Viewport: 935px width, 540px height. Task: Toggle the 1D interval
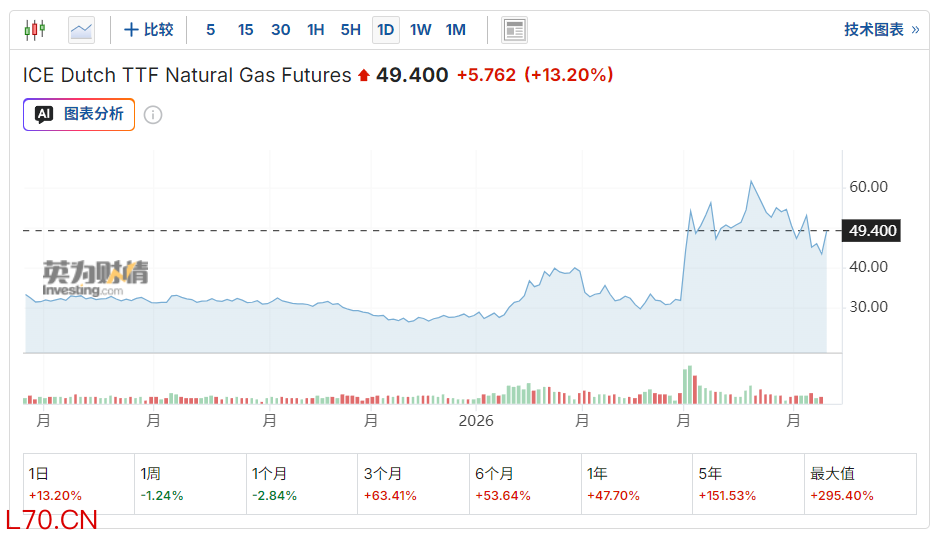[x=385, y=30]
